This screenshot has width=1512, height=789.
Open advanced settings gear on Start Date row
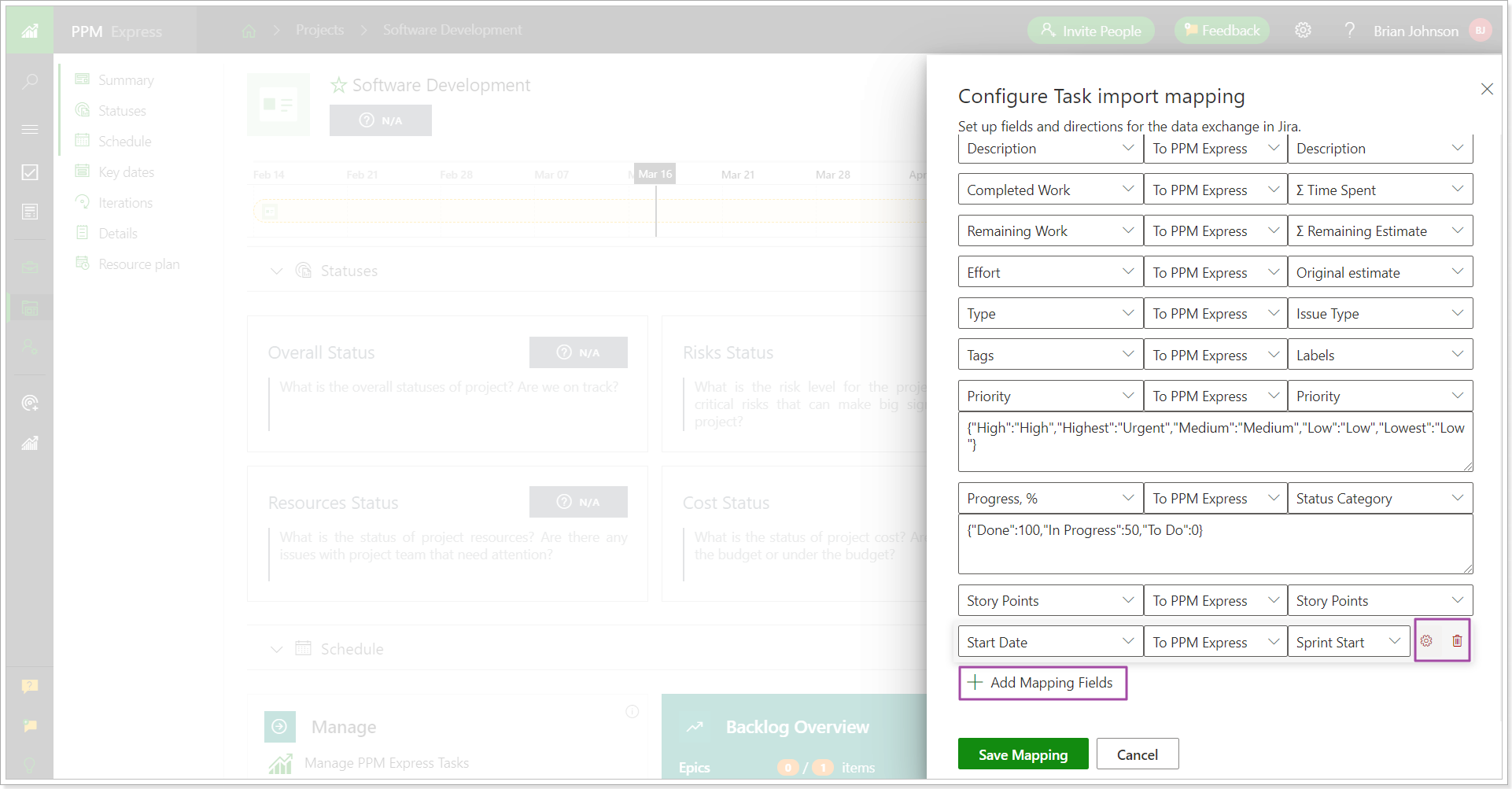[1426, 640]
